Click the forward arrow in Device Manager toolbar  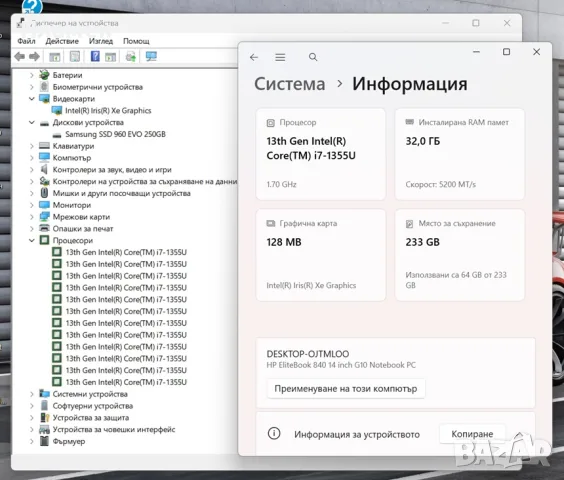pos(34,56)
